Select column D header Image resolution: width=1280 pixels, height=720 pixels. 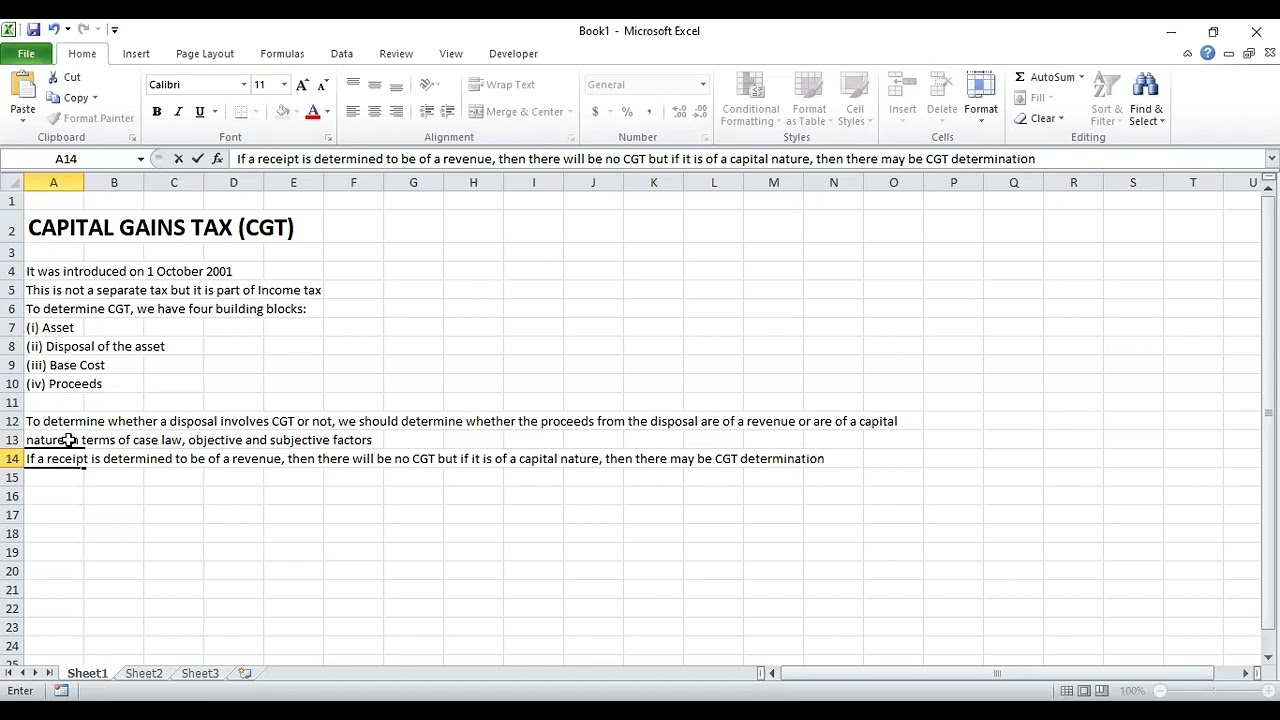point(233,182)
